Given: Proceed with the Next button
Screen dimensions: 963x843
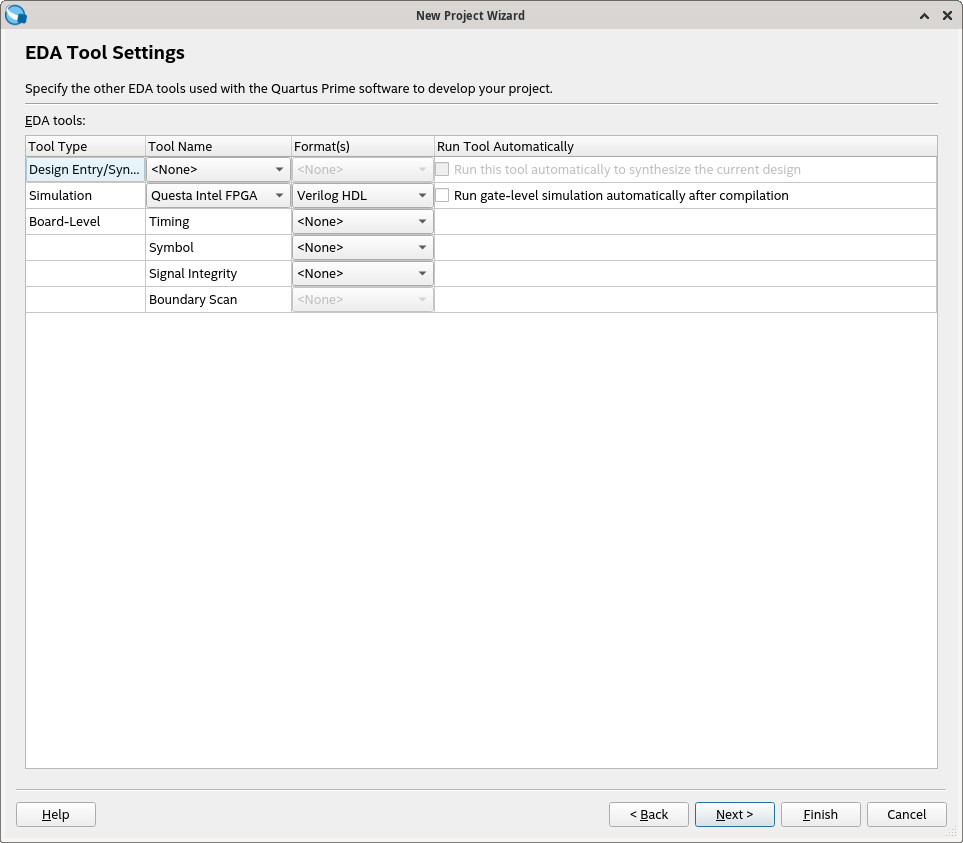Looking at the screenshot, I should point(735,814).
